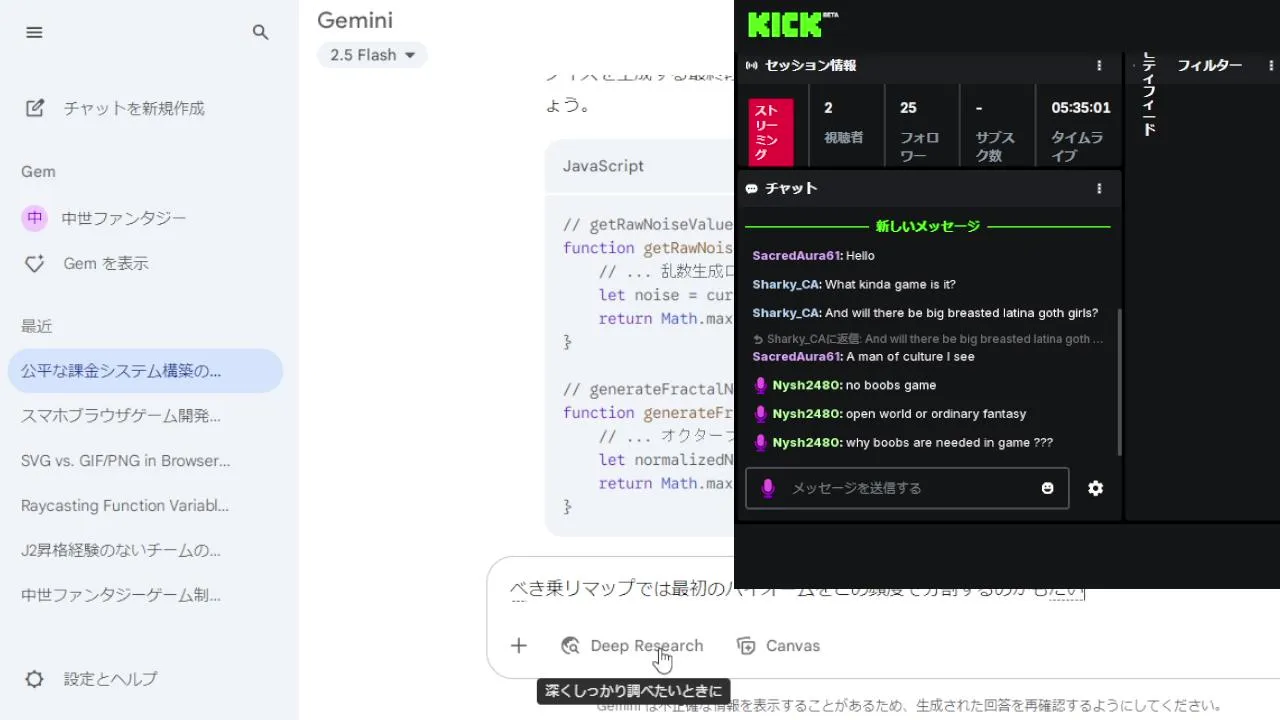The height and width of the screenshot is (720, 1280).
Task: Click the JavaScript code block label
Action: tap(603, 166)
